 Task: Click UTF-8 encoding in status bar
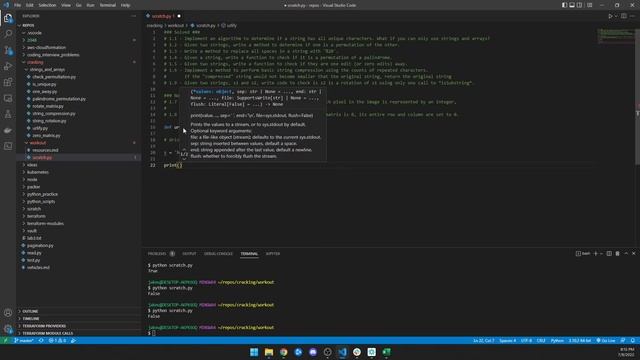click(x=526, y=340)
